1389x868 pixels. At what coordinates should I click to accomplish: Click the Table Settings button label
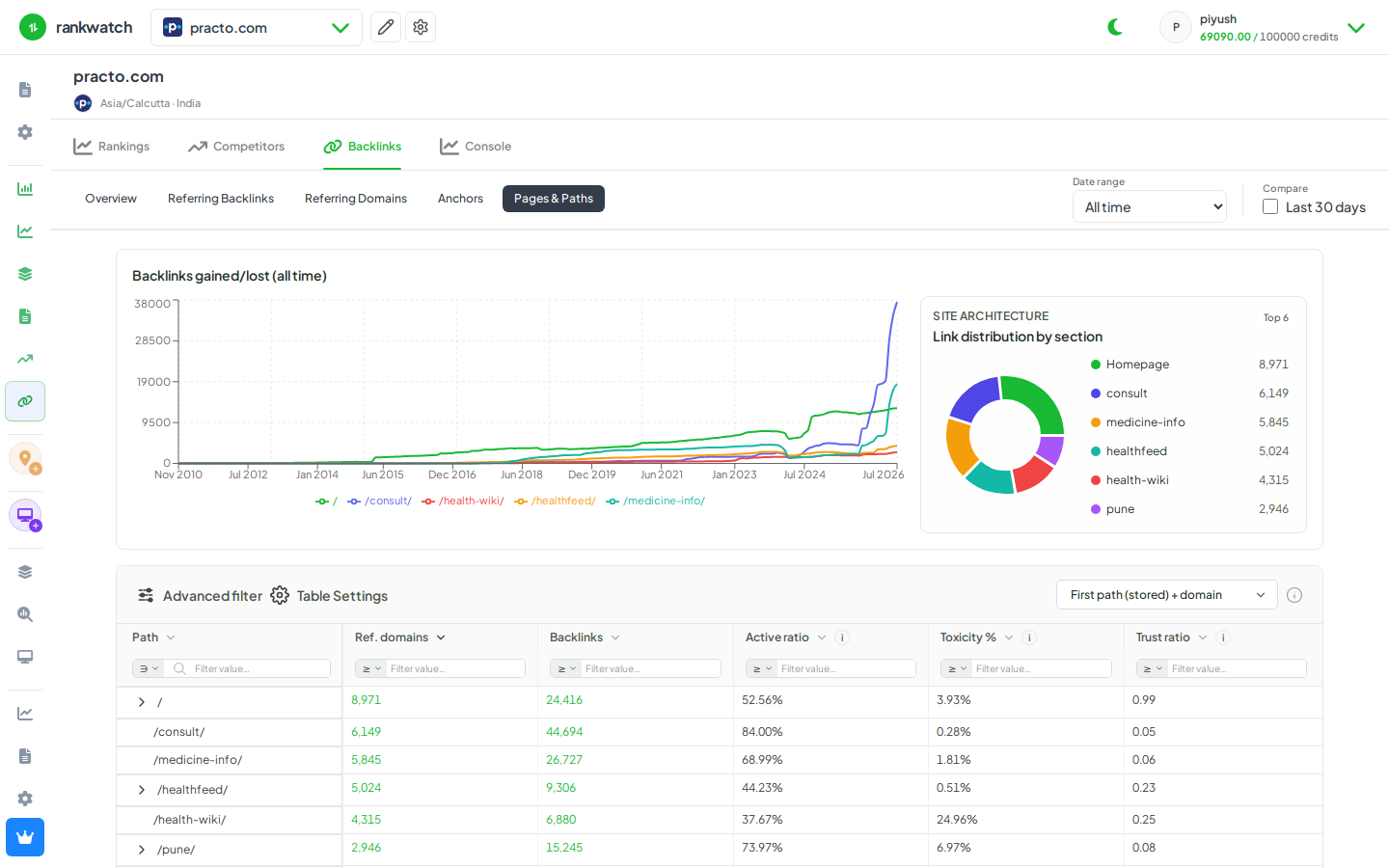pyautogui.click(x=342, y=596)
